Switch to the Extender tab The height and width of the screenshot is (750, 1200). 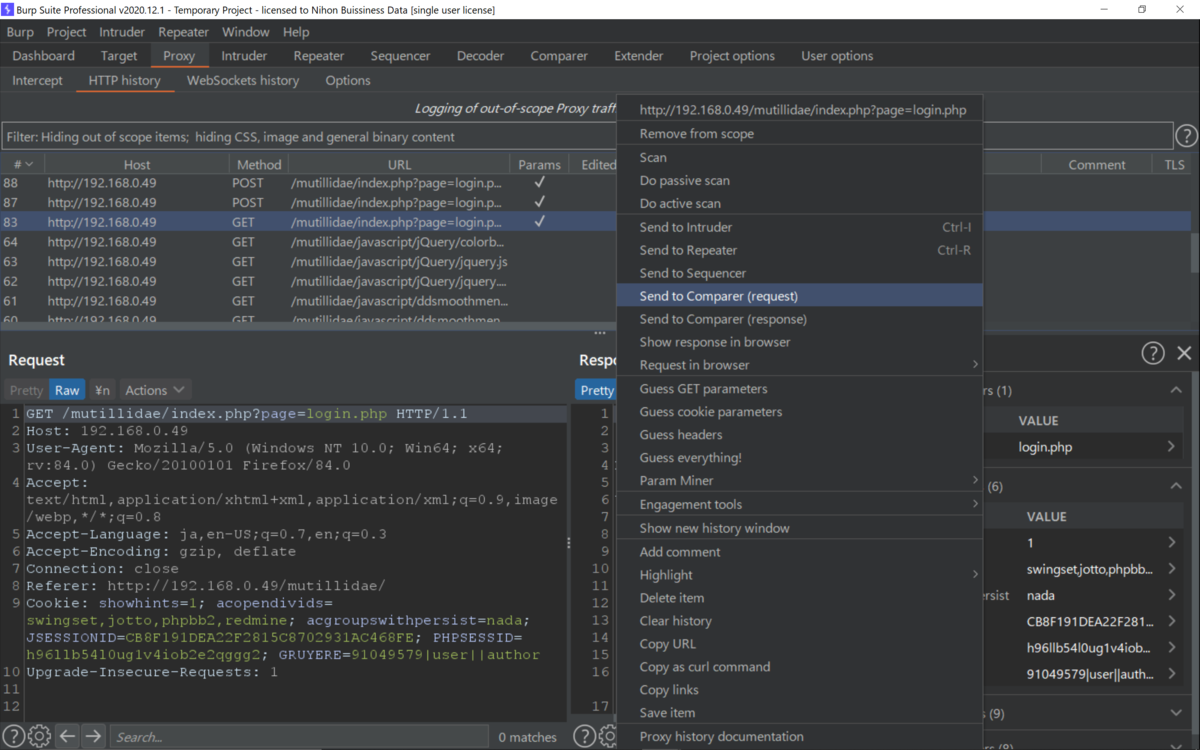[638, 56]
